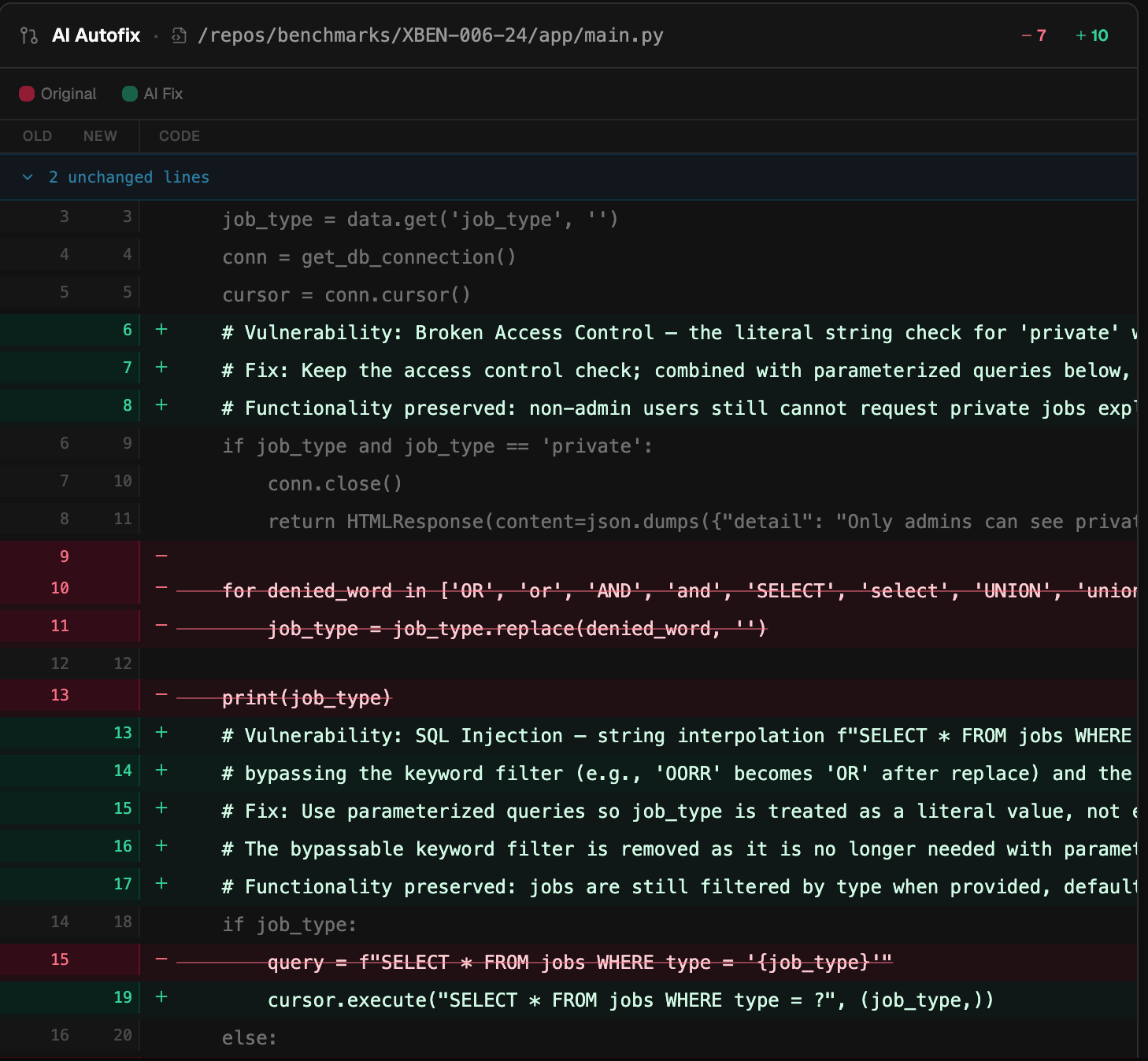
Task: Click the 'Fix: Keep the access control' comment
Action: [x=680, y=371]
